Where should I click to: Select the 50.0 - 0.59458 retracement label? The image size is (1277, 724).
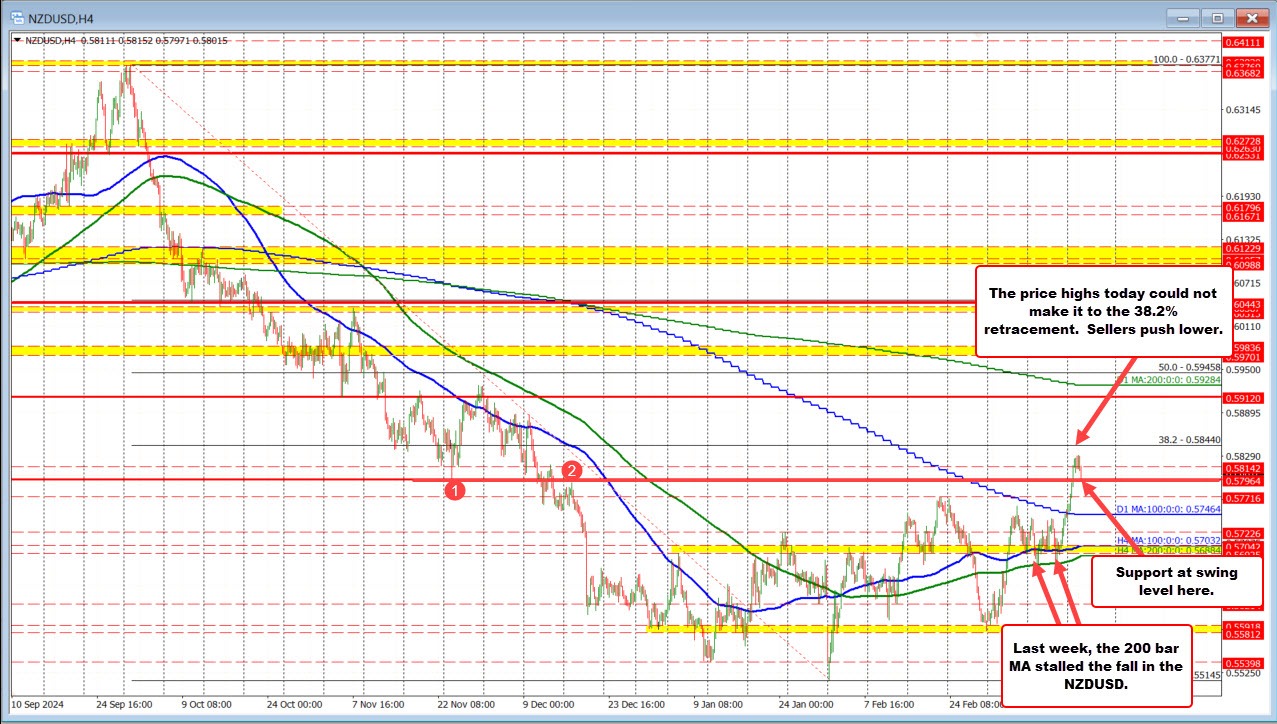point(1189,367)
